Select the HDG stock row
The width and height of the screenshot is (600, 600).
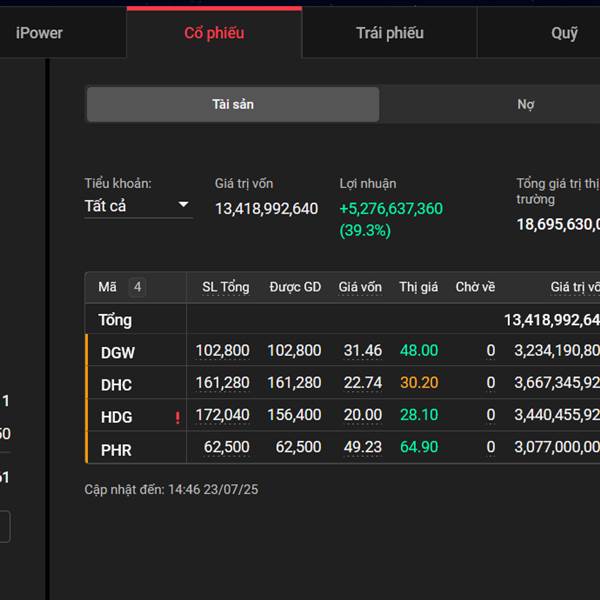[342, 415]
